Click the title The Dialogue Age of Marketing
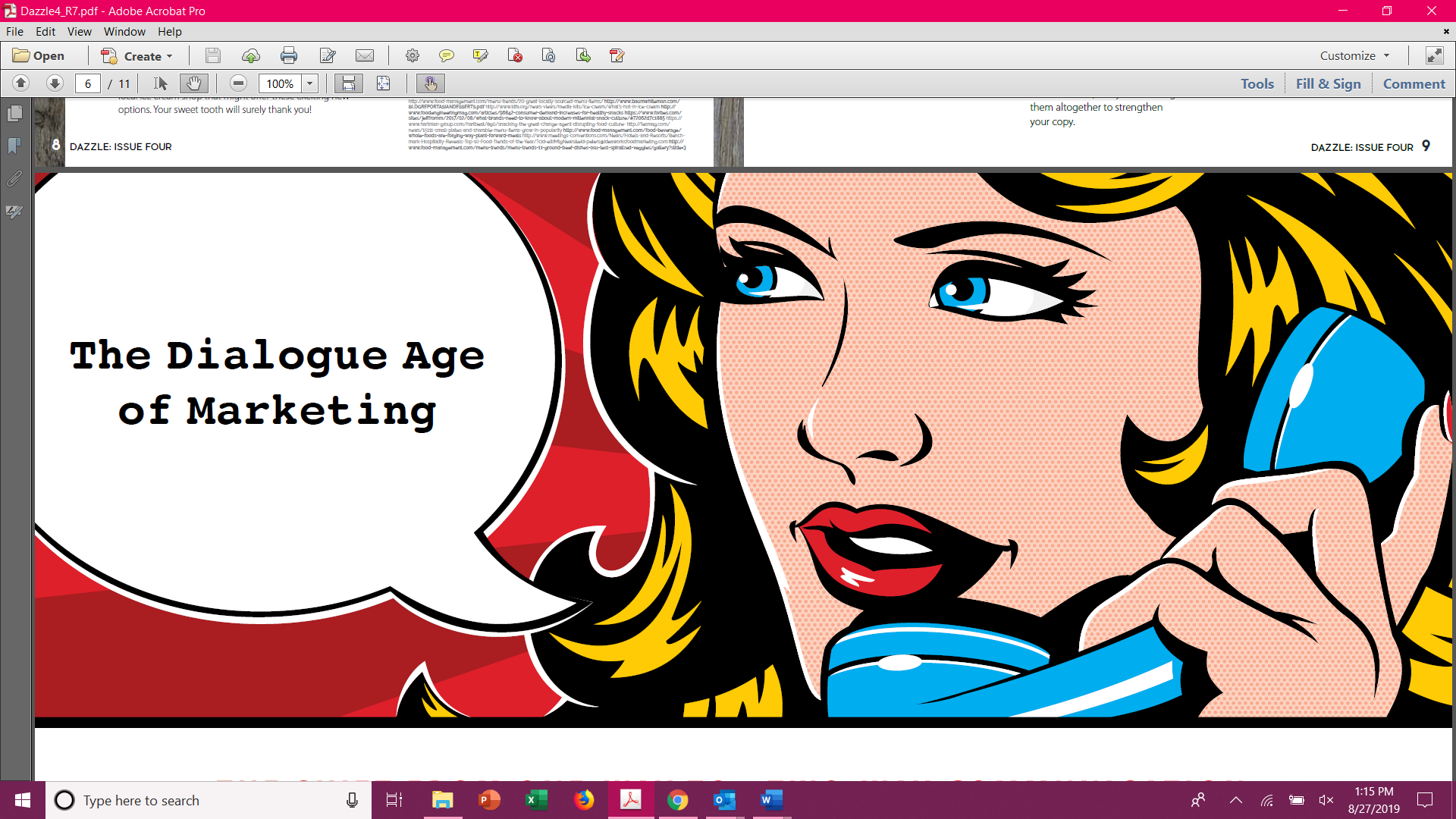Image resolution: width=1456 pixels, height=819 pixels. 278,383
